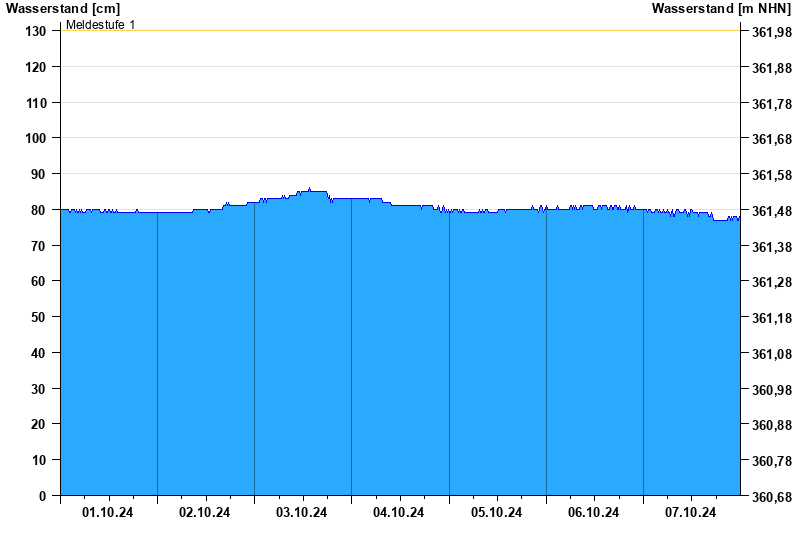Select the 80 value on the cm axis
Image resolution: width=800 pixels, height=550 pixels.
pos(38,210)
